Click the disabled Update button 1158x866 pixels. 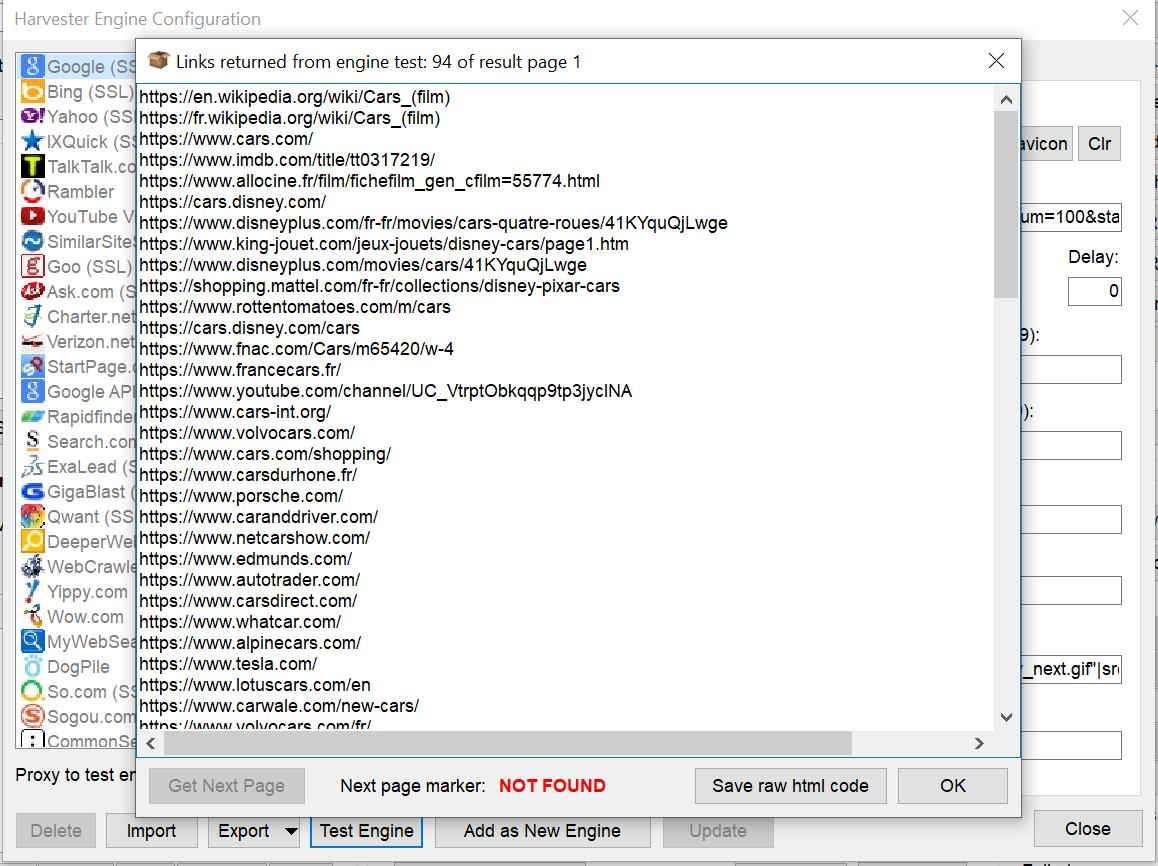click(718, 831)
